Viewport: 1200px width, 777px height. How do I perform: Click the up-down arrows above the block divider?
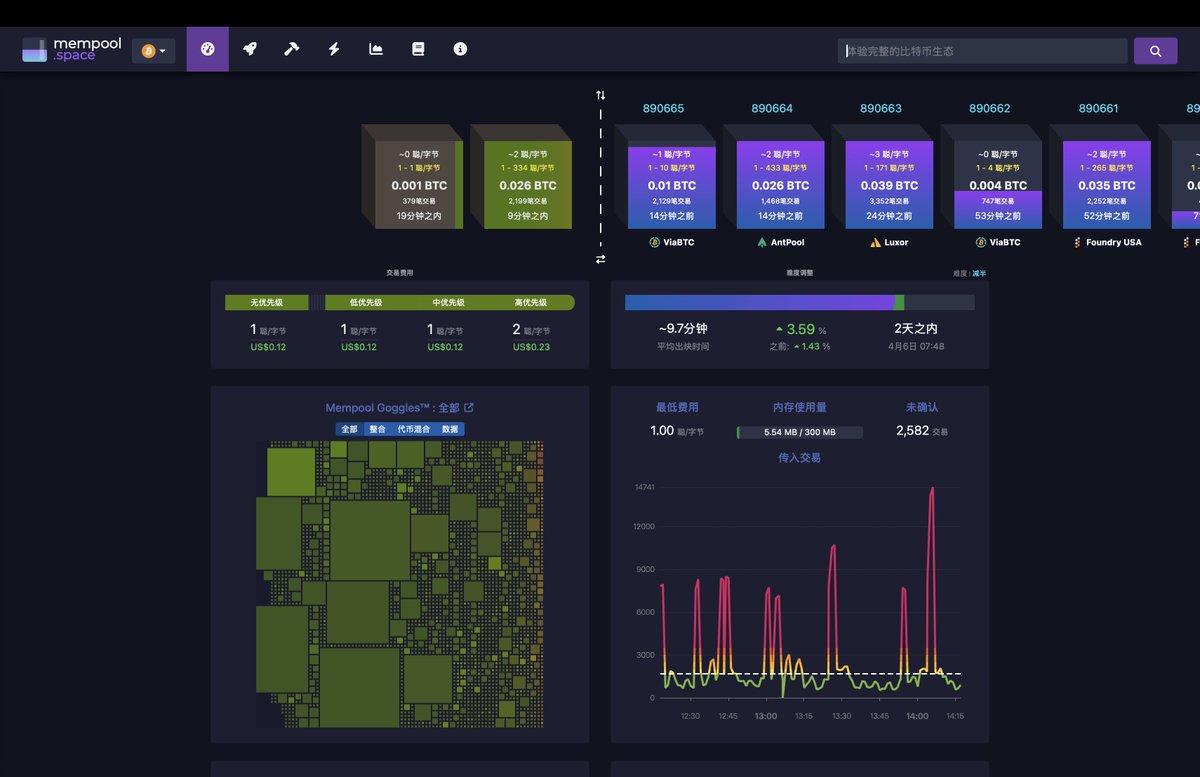[x=600, y=95]
